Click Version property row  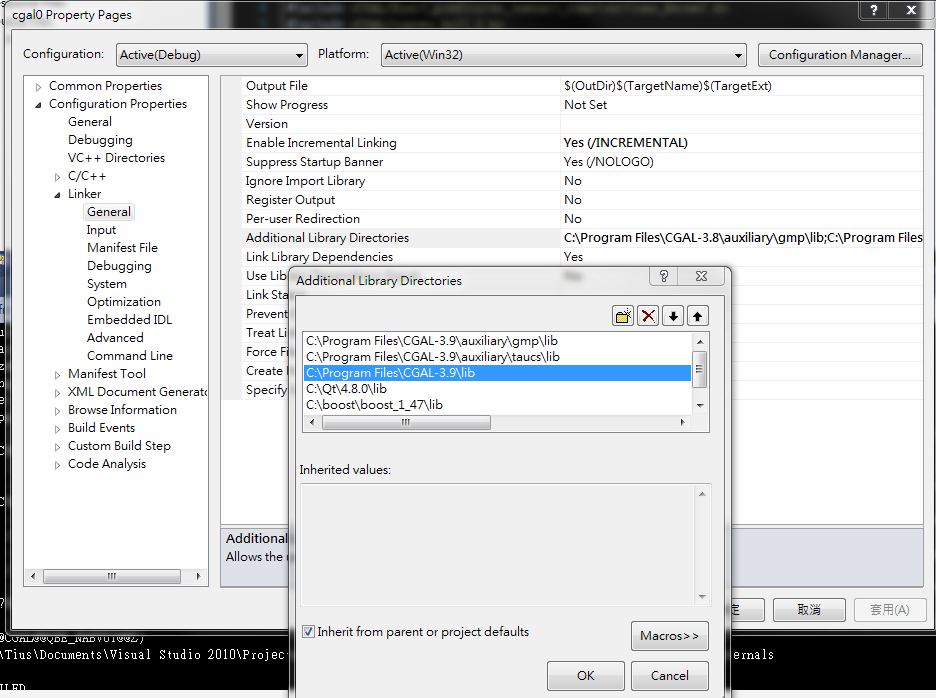pyautogui.click(x=582, y=124)
